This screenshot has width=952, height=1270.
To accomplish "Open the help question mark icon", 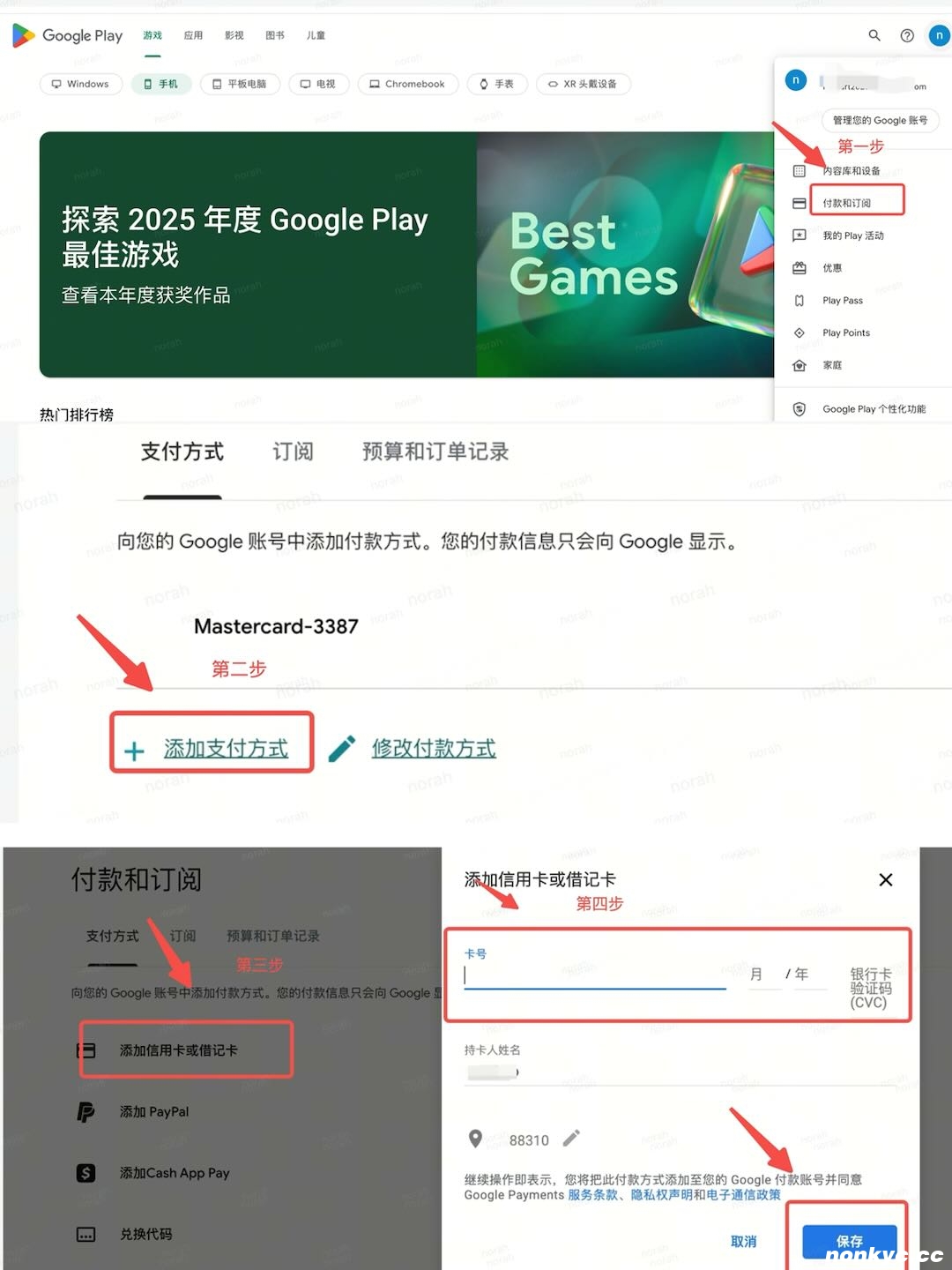I will click(x=906, y=35).
